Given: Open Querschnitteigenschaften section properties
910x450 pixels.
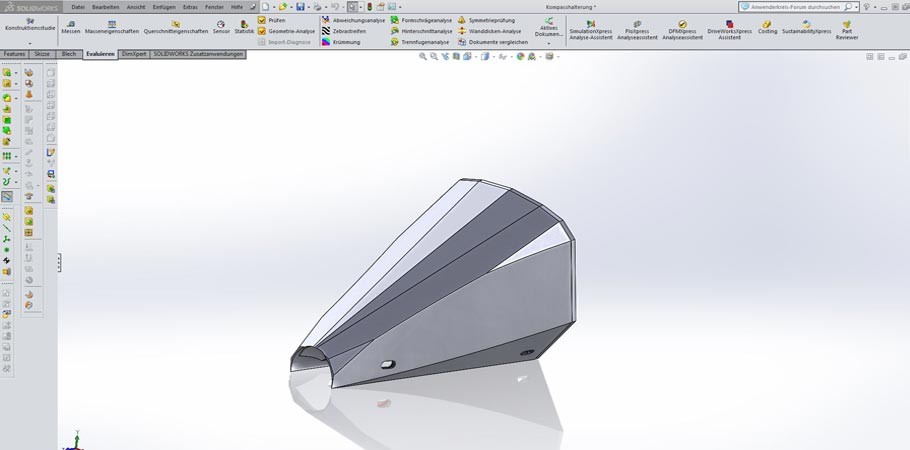Looking at the screenshot, I should (176, 27).
